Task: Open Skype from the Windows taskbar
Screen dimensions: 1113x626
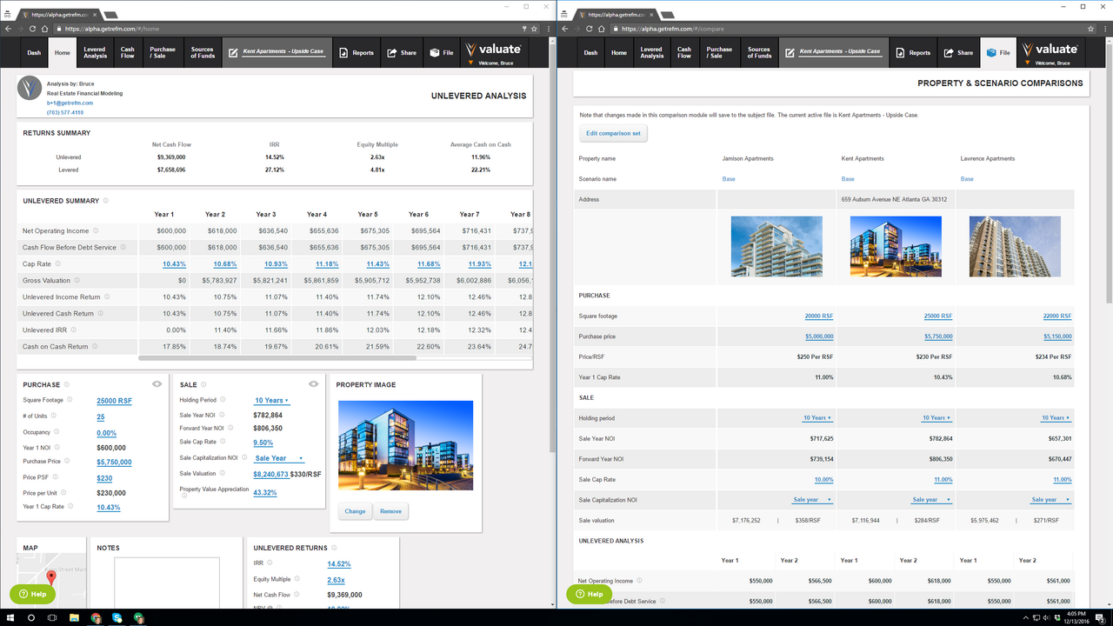Action: pos(117,618)
